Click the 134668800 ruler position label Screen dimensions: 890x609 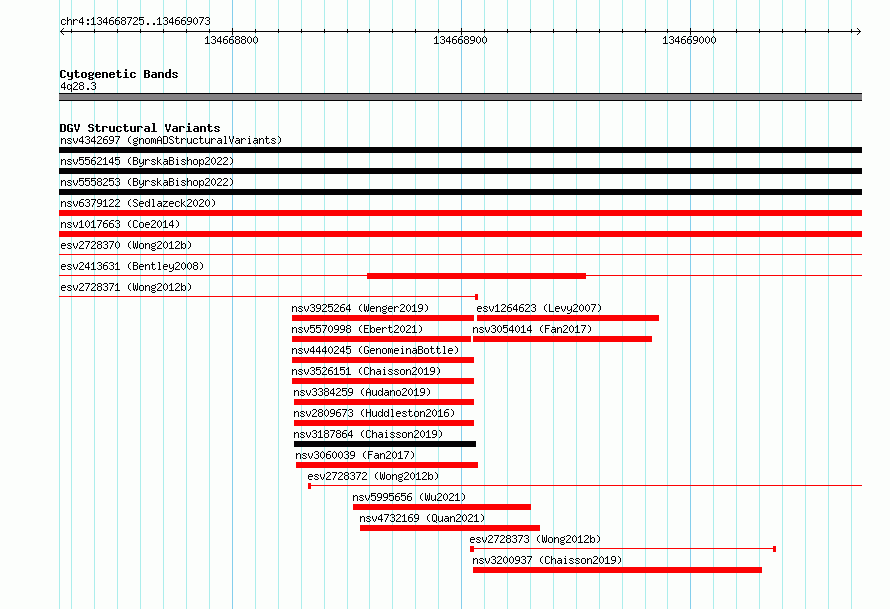coord(231,41)
